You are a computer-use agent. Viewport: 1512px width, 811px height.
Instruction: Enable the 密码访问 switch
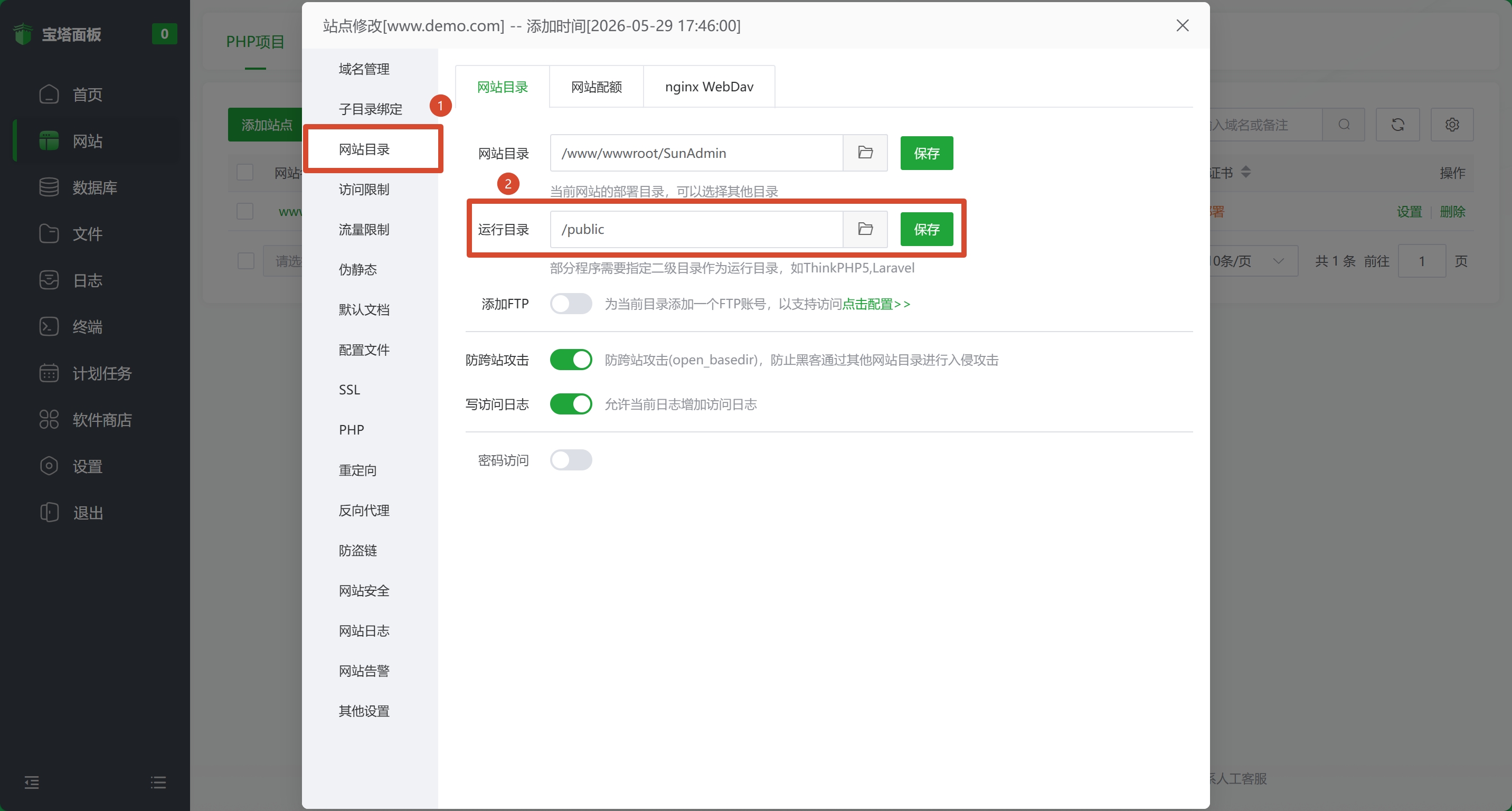[x=571, y=459]
